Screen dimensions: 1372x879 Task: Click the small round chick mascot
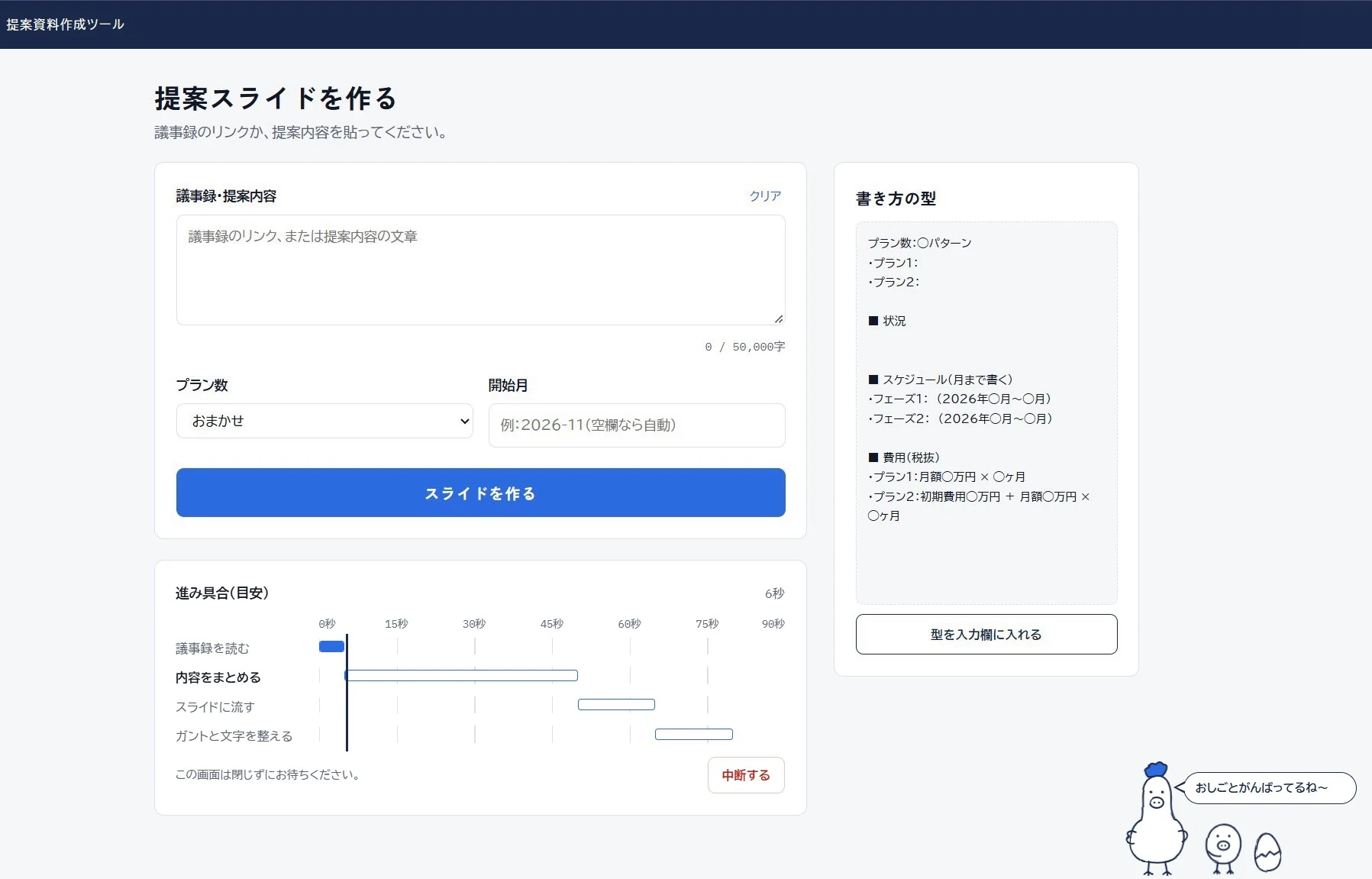1223,848
